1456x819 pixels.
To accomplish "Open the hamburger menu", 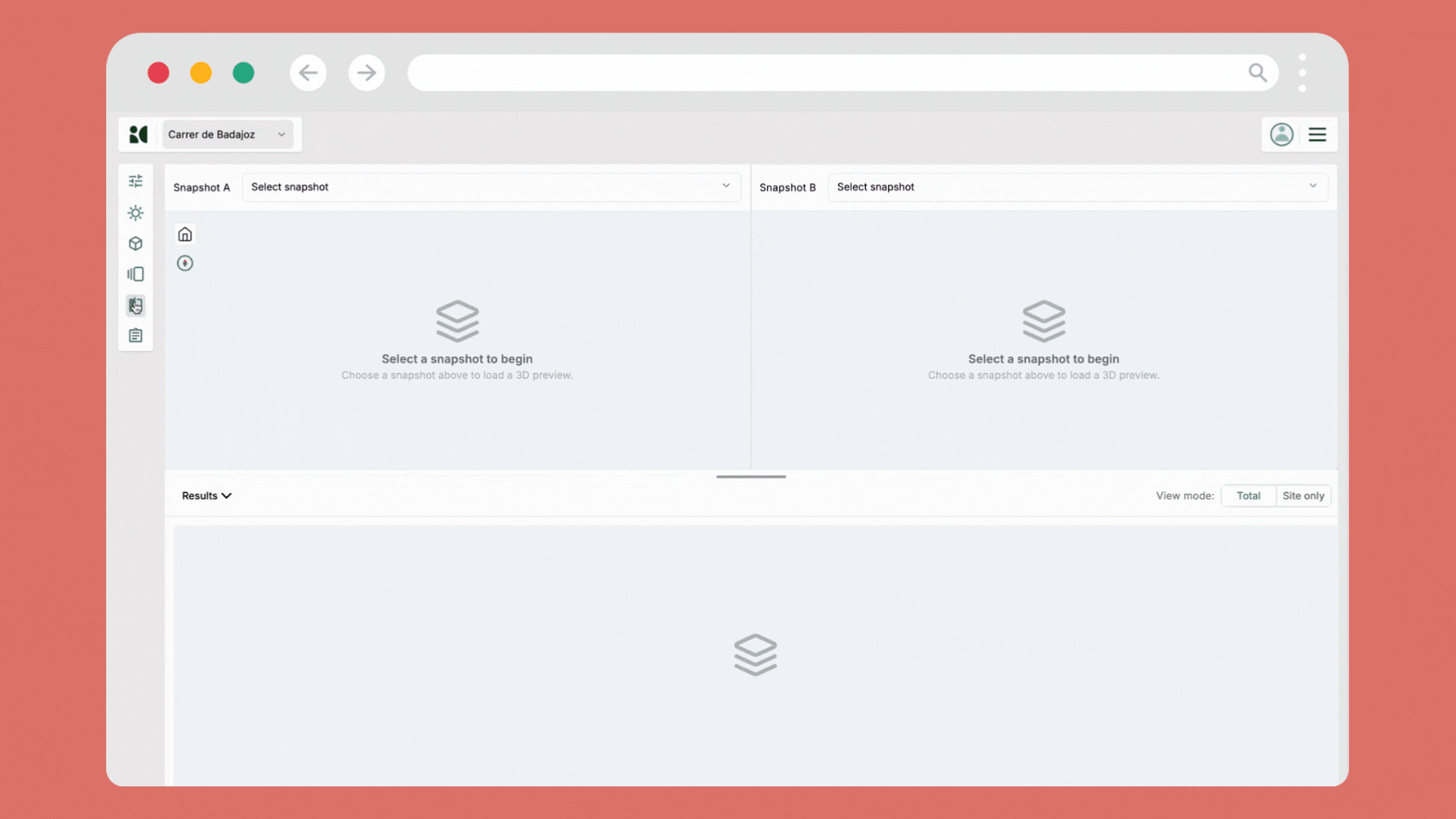I will pyautogui.click(x=1317, y=134).
